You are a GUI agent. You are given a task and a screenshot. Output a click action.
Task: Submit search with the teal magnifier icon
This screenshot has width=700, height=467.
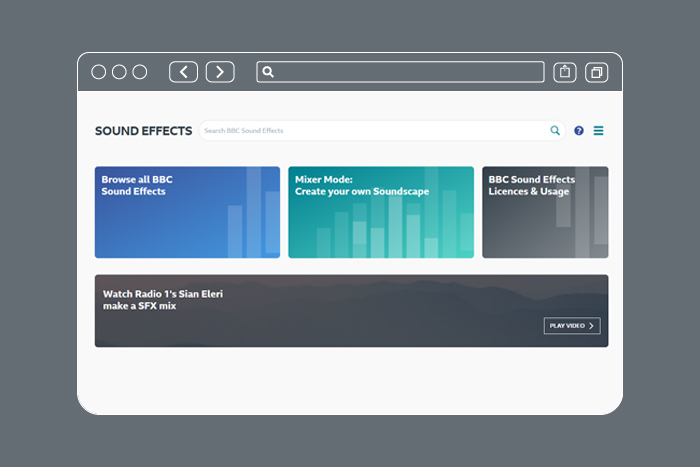[x=555, y=131]
